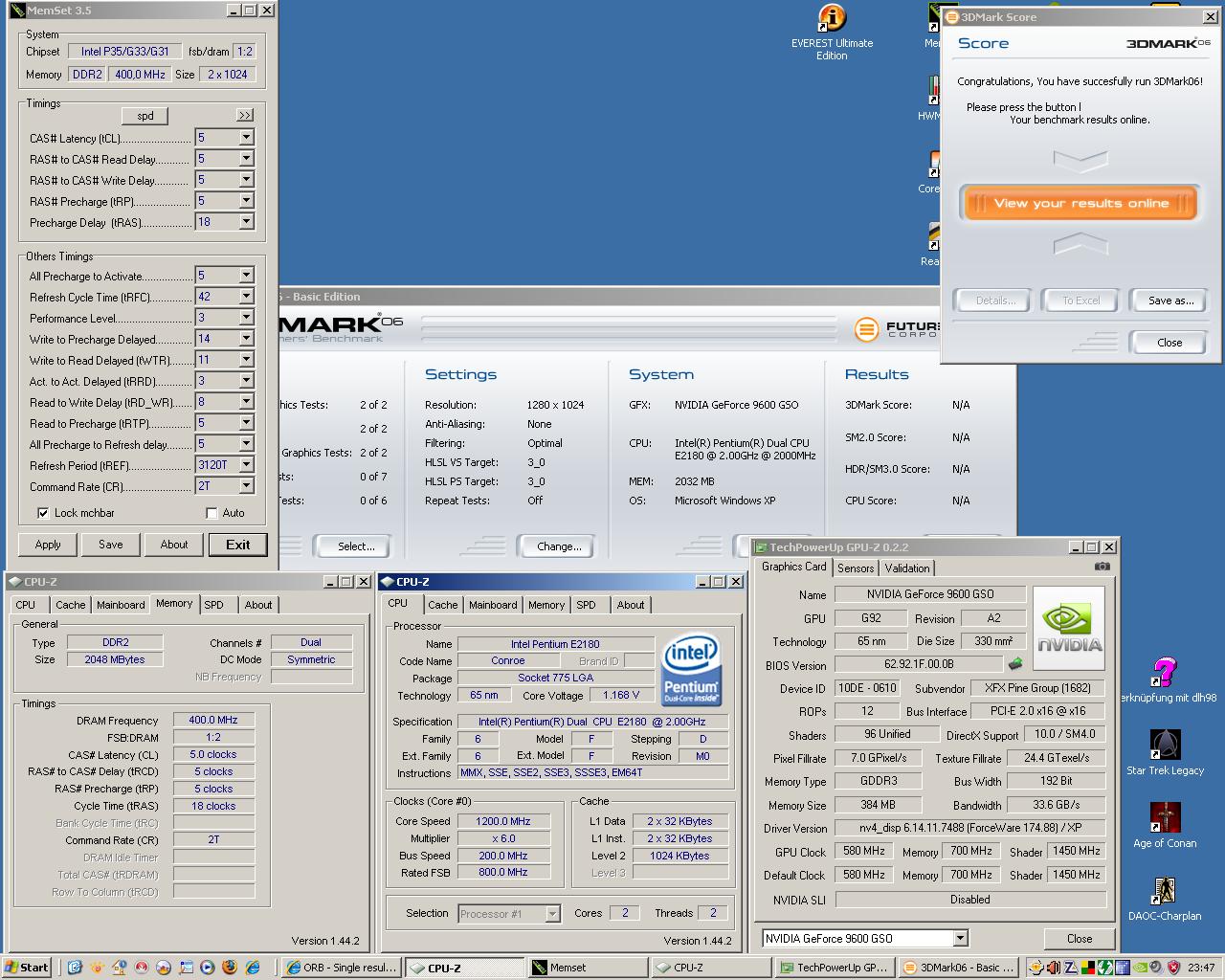1225x980 pixels.
Task: Switch to the Sensors tab in GPU-Z
Action: coord(855,568)
